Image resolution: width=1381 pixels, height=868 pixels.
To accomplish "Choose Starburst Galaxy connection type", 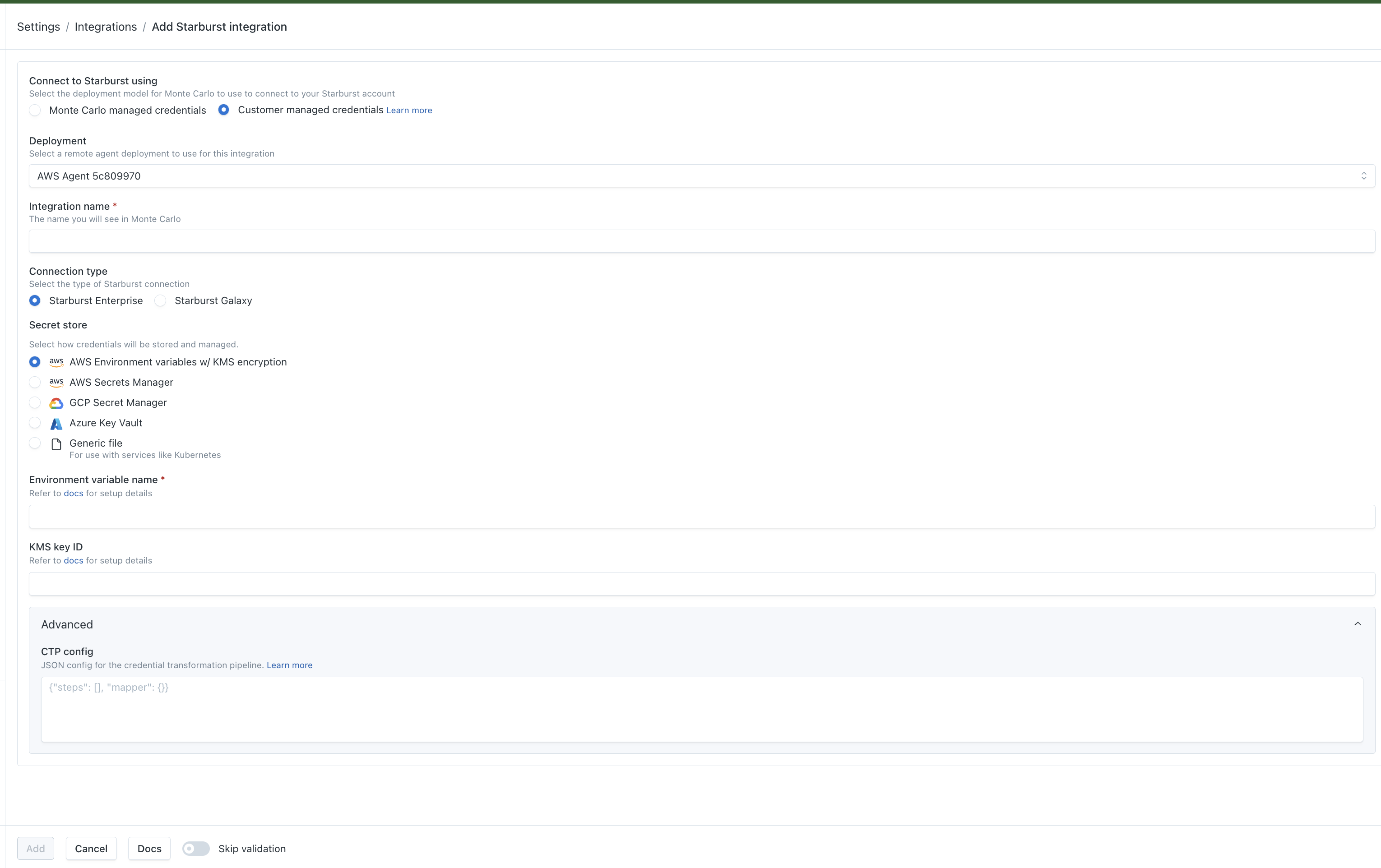I will point(161,301).
